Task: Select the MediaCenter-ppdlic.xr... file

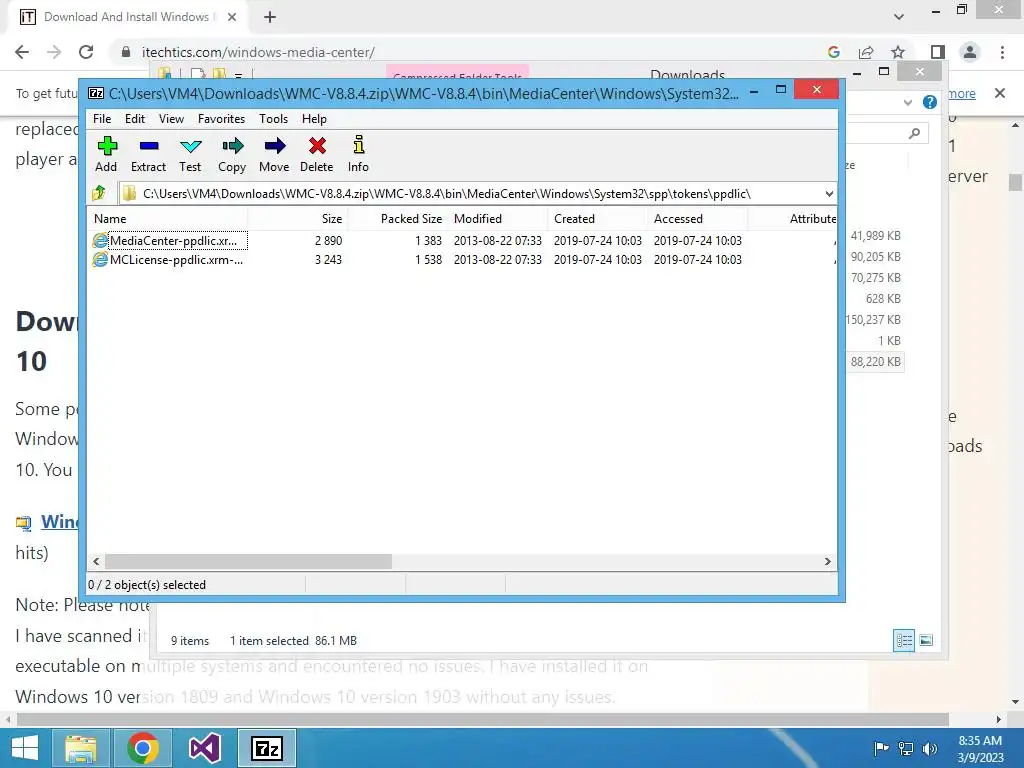Action: (169, 240)
